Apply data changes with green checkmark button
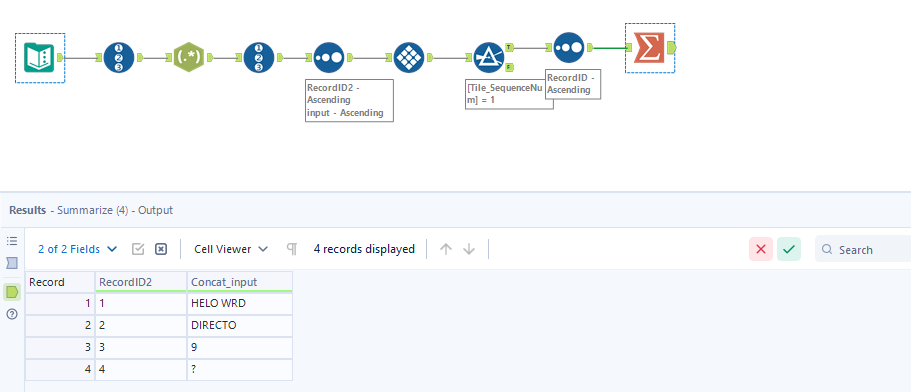Viewport: 911px width, 392px height. coord(789,249)
